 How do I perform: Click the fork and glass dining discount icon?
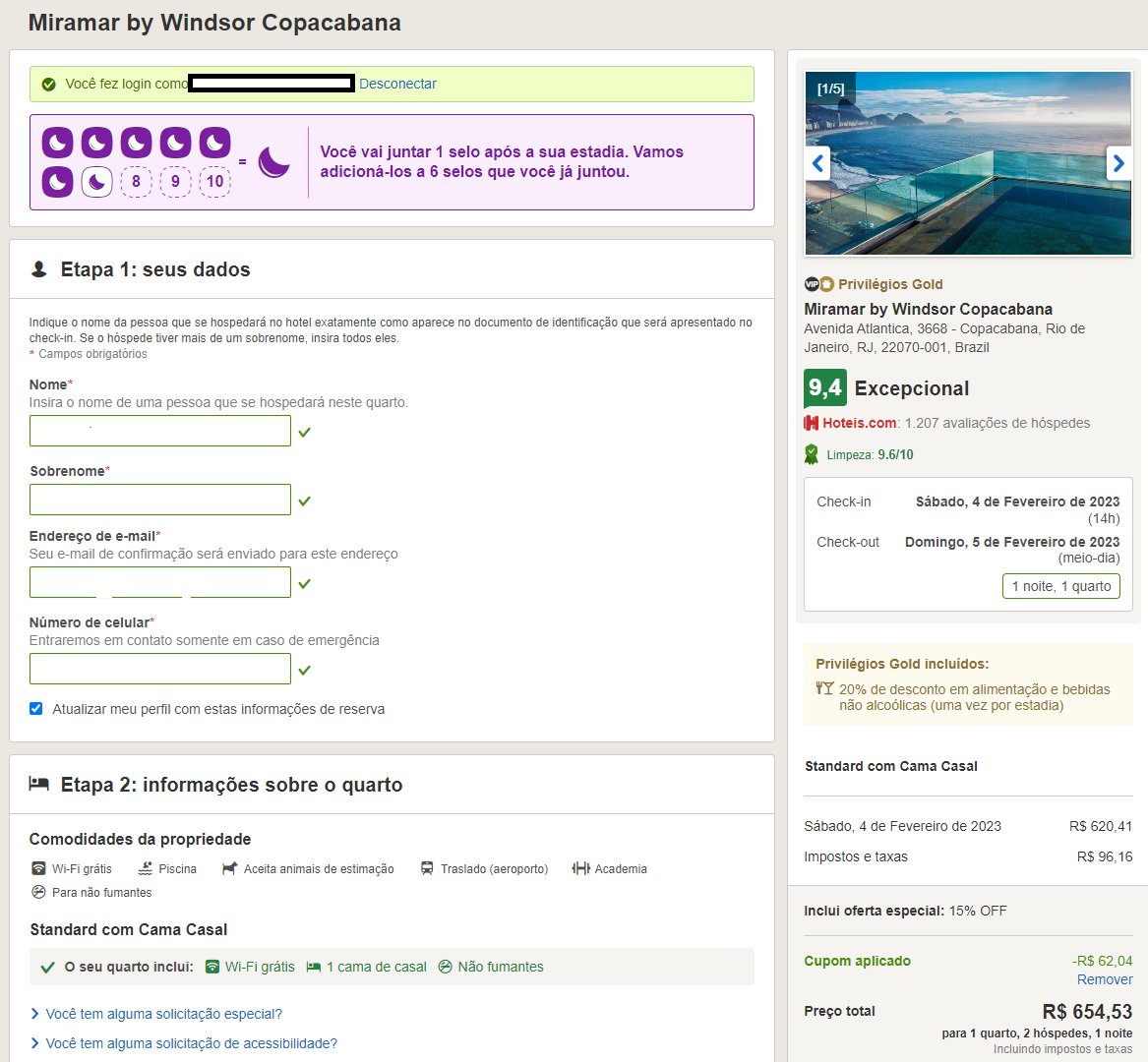pyautogui.click(x=824, y=688)
